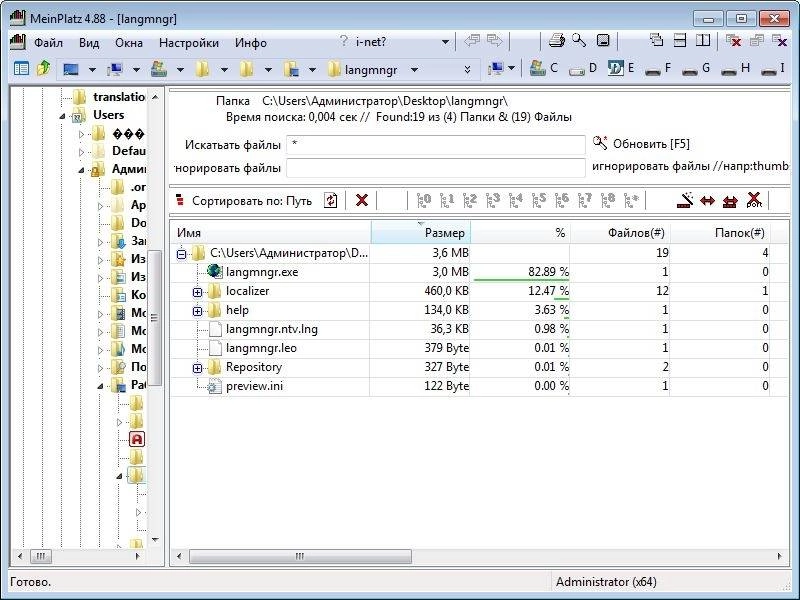Open the Настройки menu
The height and width of the screenshot is (600, 800).
click(x=189, y=43)
